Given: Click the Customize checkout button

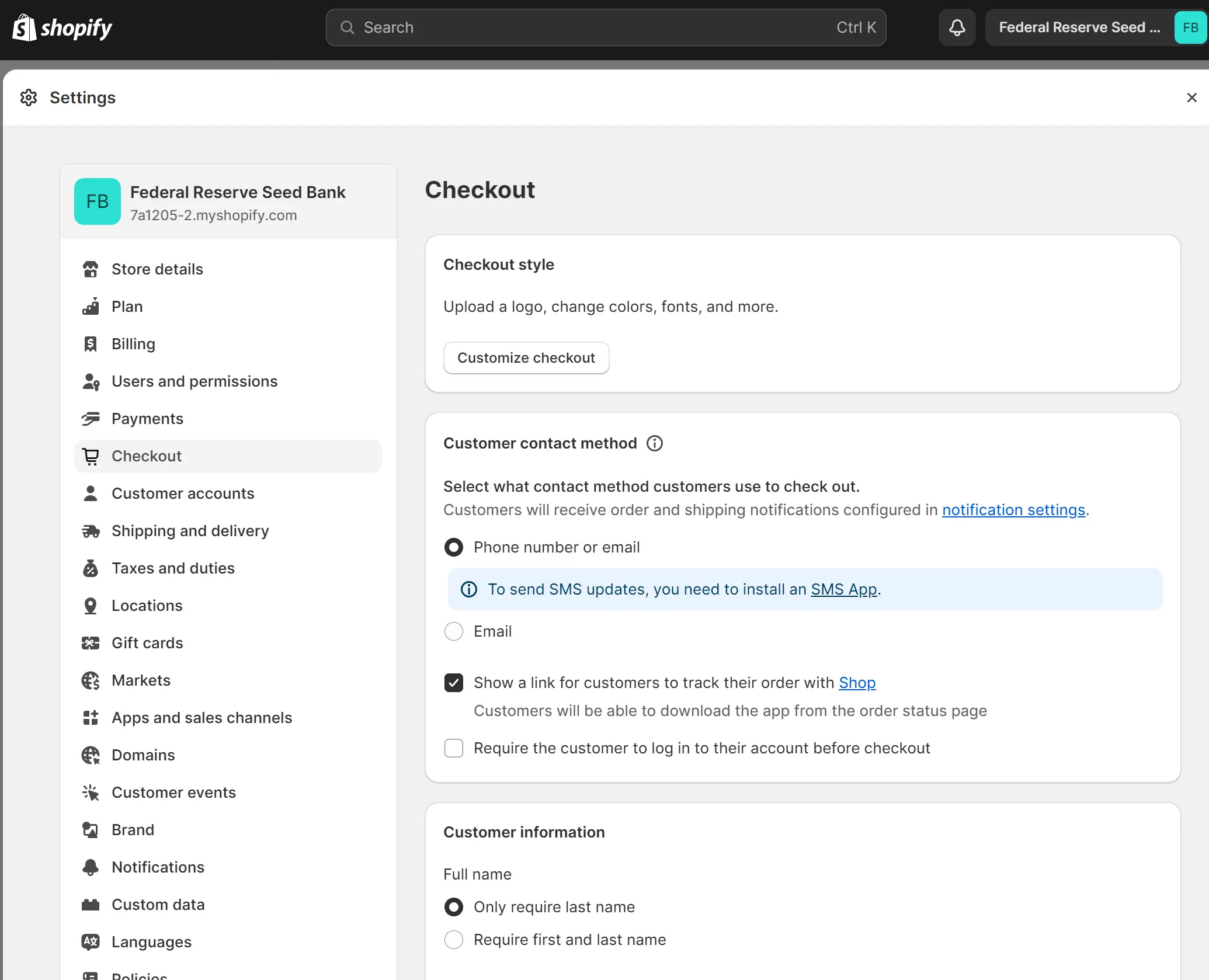Looking at the screenshot, I should 526,357.
